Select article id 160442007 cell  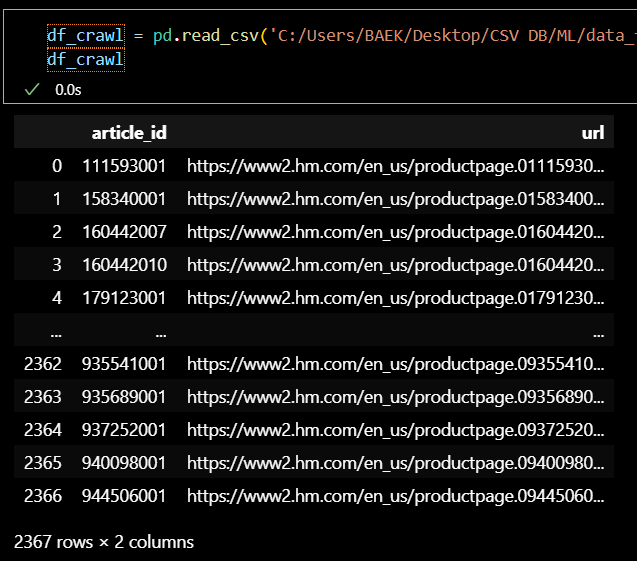tap(124, 232)
